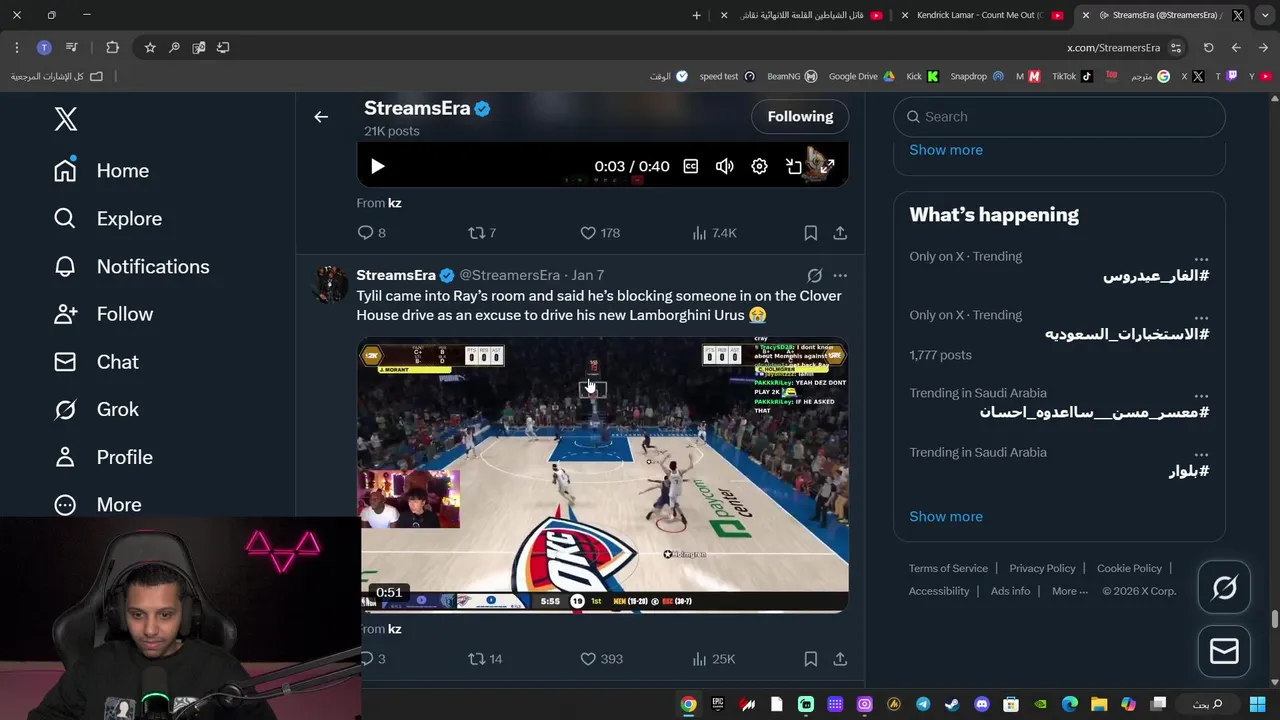Enter fullscreen on the top video
This screenshot has height=720, width=1280.
point(827,167)
